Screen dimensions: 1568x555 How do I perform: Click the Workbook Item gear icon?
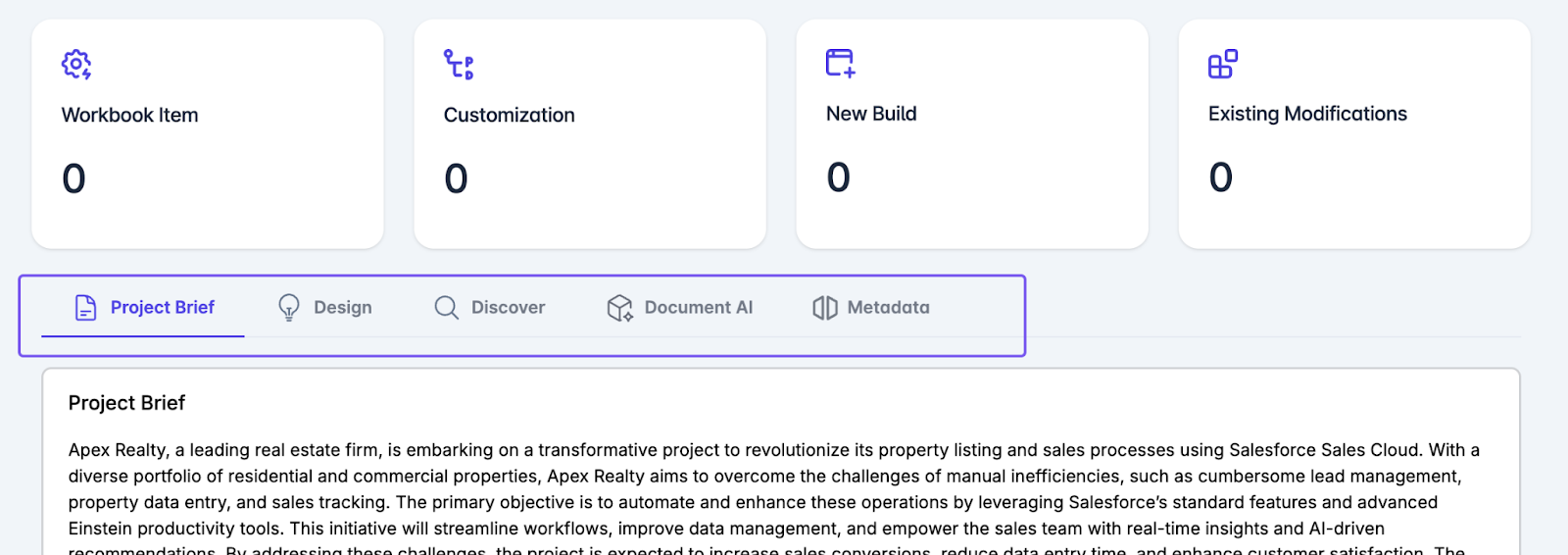(76, 65)
